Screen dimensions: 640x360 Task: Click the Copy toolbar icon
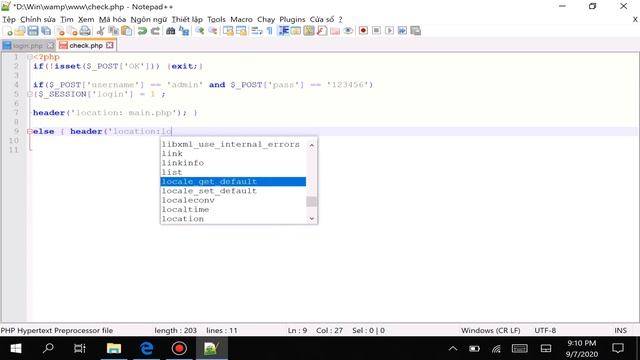(113, 31)
